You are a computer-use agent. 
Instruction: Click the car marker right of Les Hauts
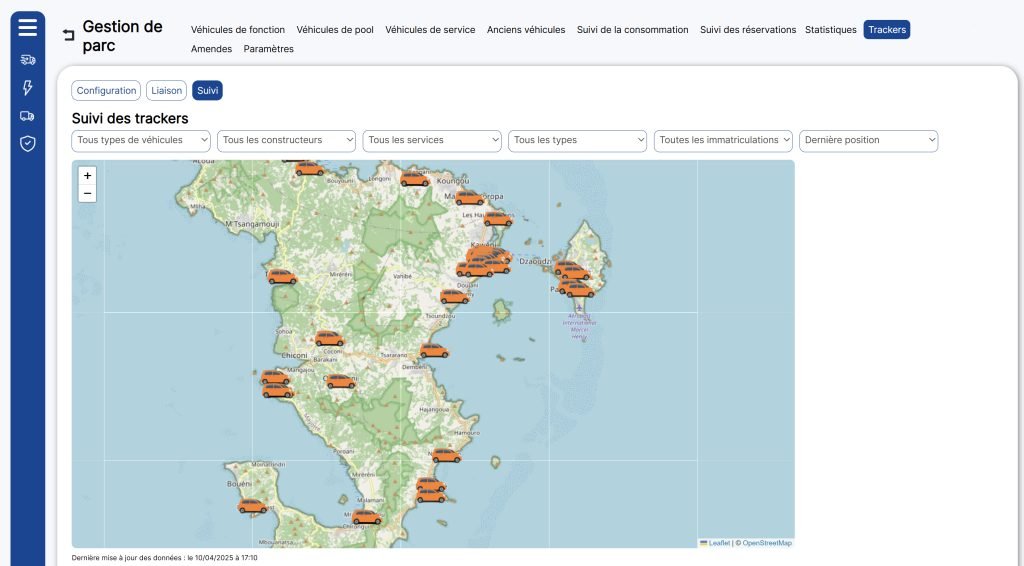(x=498, y=219)
